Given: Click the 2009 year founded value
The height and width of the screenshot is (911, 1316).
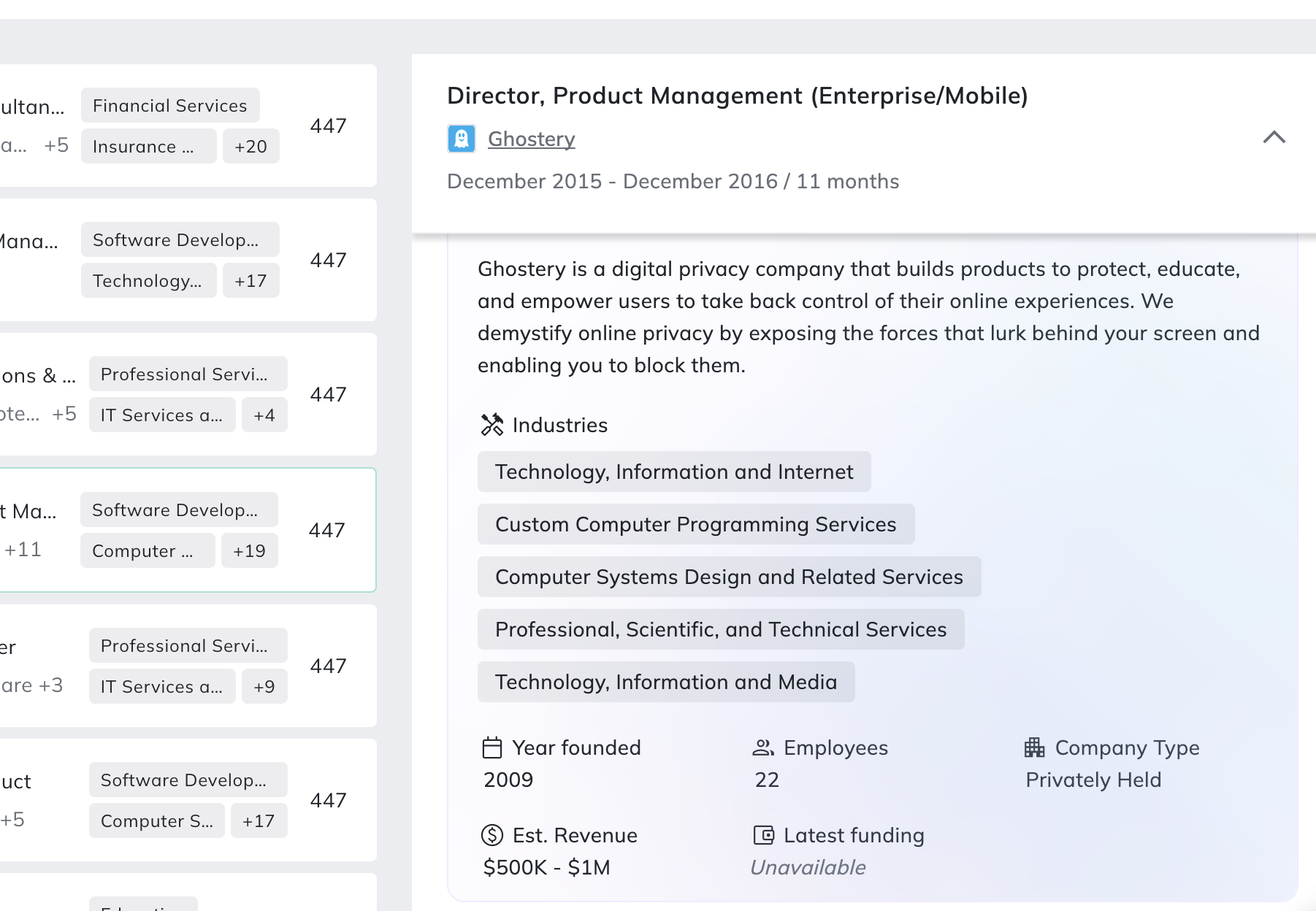Looking at the screenshot, I should [x=508, y=780].
